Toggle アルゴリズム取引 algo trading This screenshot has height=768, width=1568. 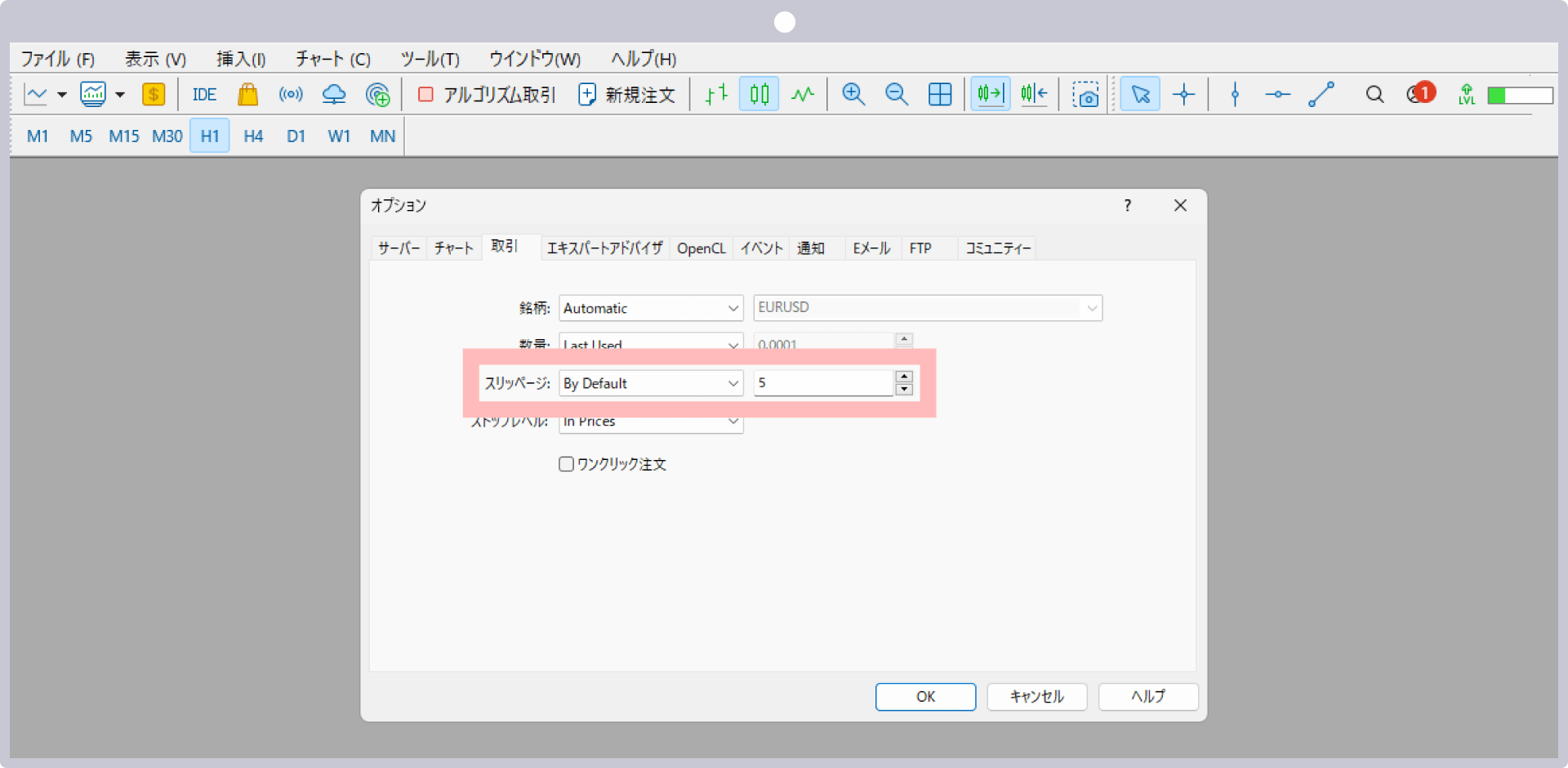pyautogui.click(x=487, y=95)
